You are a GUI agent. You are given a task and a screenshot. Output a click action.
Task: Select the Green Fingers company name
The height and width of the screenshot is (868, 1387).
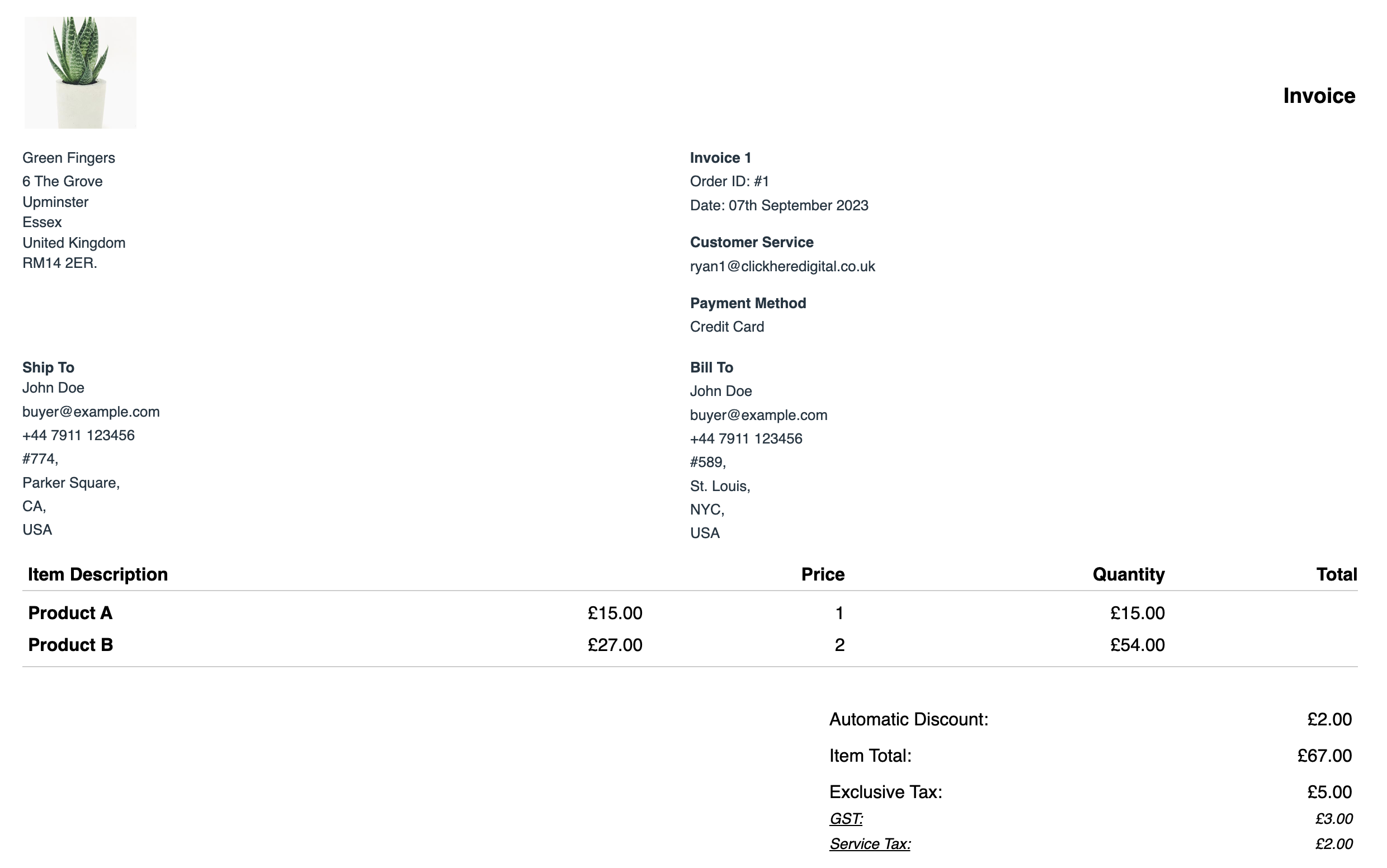pos(69,158)
